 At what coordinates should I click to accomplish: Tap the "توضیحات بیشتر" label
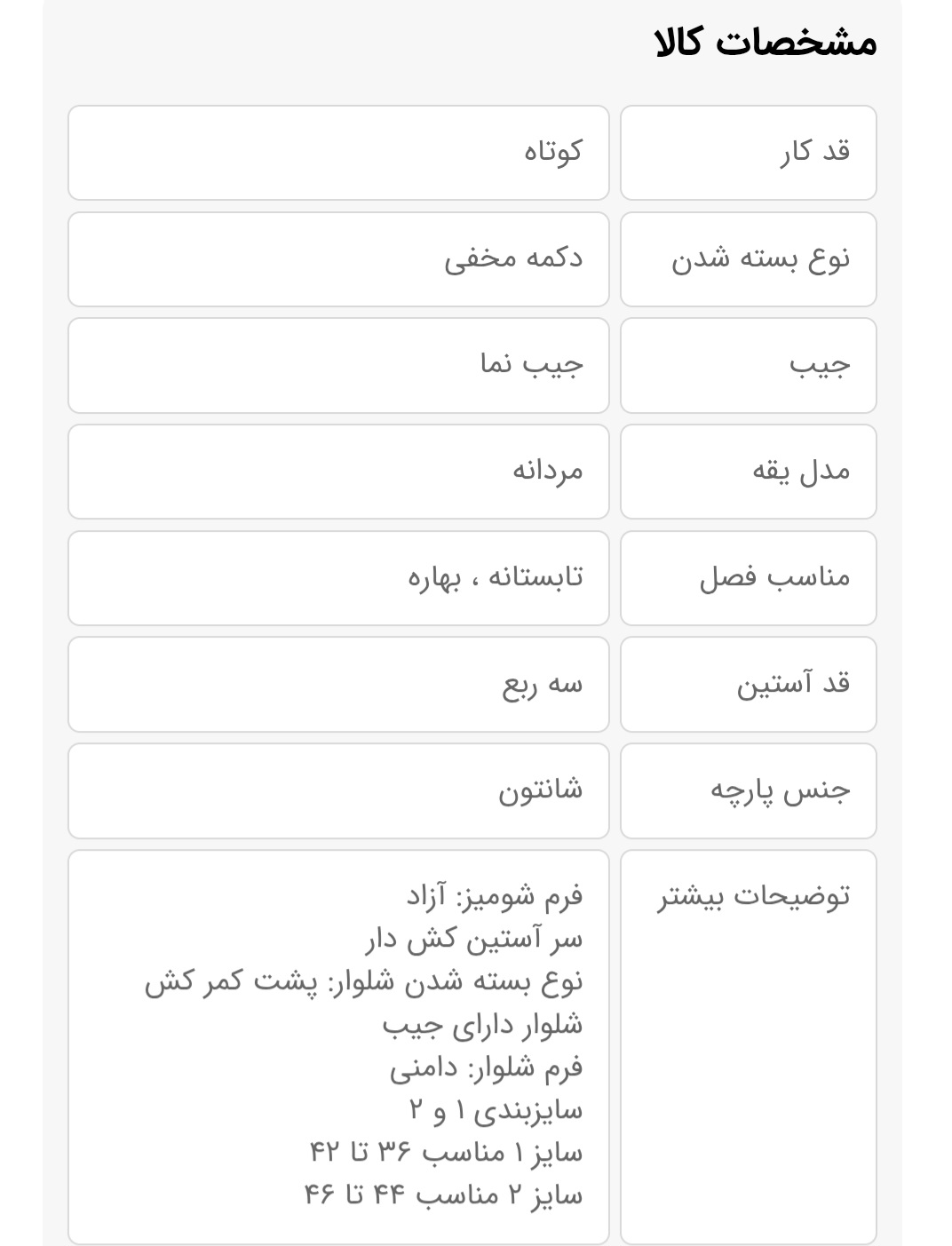[x=753, y=896]
